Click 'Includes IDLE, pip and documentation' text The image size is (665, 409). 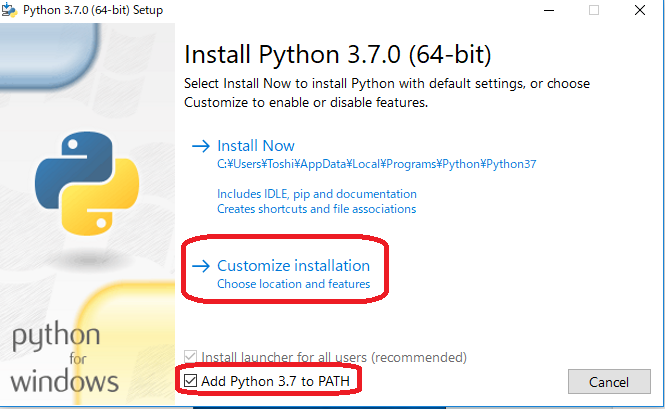[316, 193]
